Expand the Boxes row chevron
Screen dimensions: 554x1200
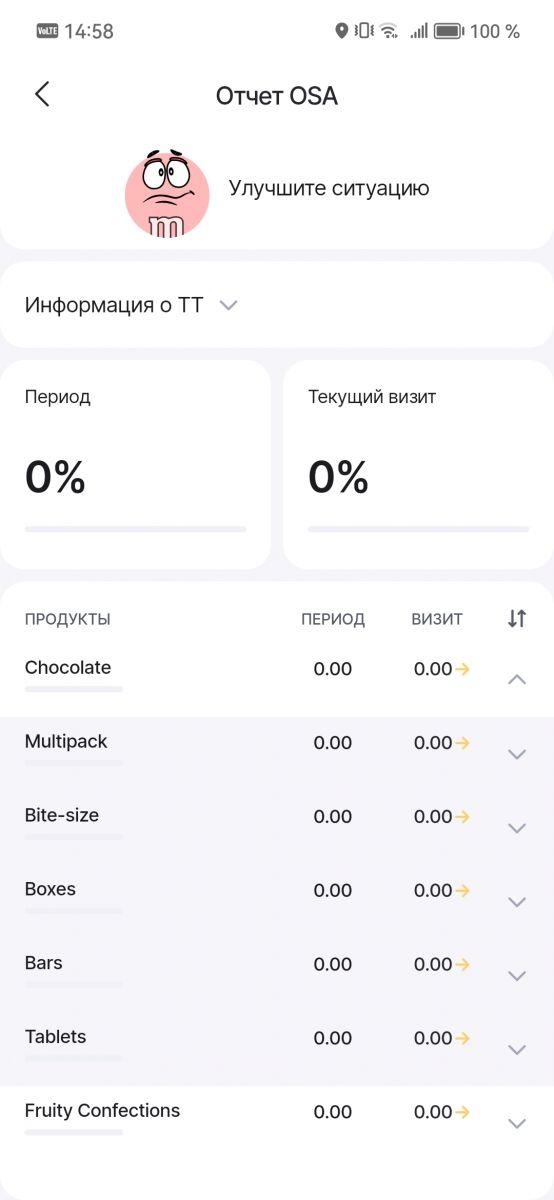coord(517,902)
